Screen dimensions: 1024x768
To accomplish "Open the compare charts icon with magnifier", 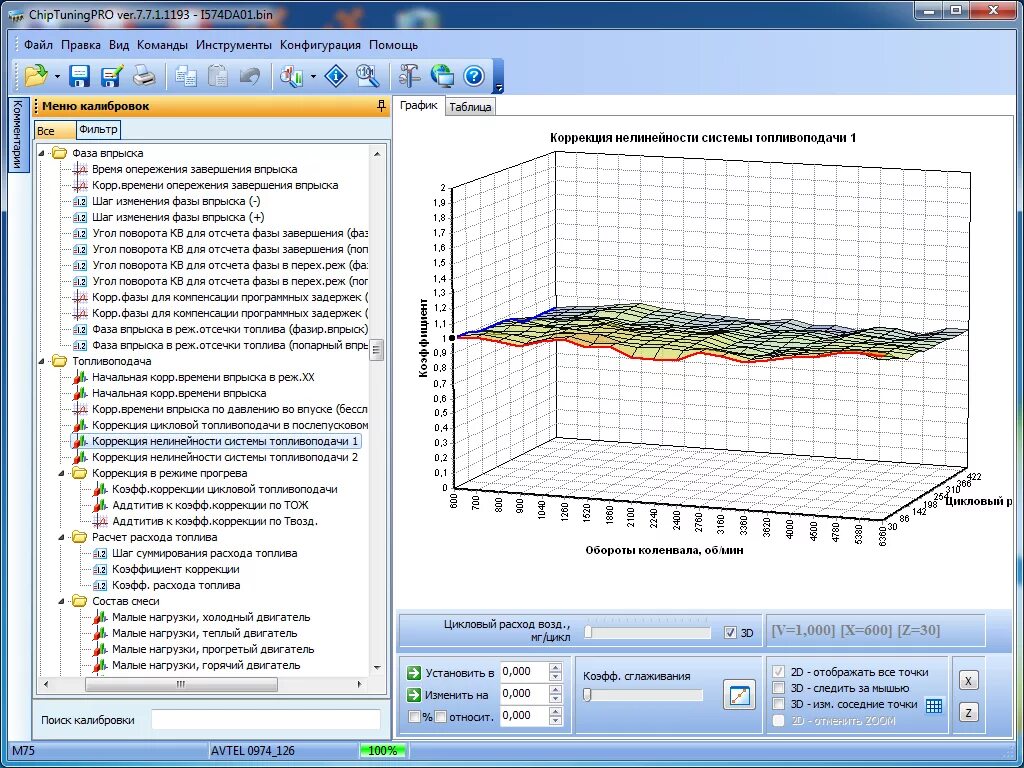I will [292, 76].
